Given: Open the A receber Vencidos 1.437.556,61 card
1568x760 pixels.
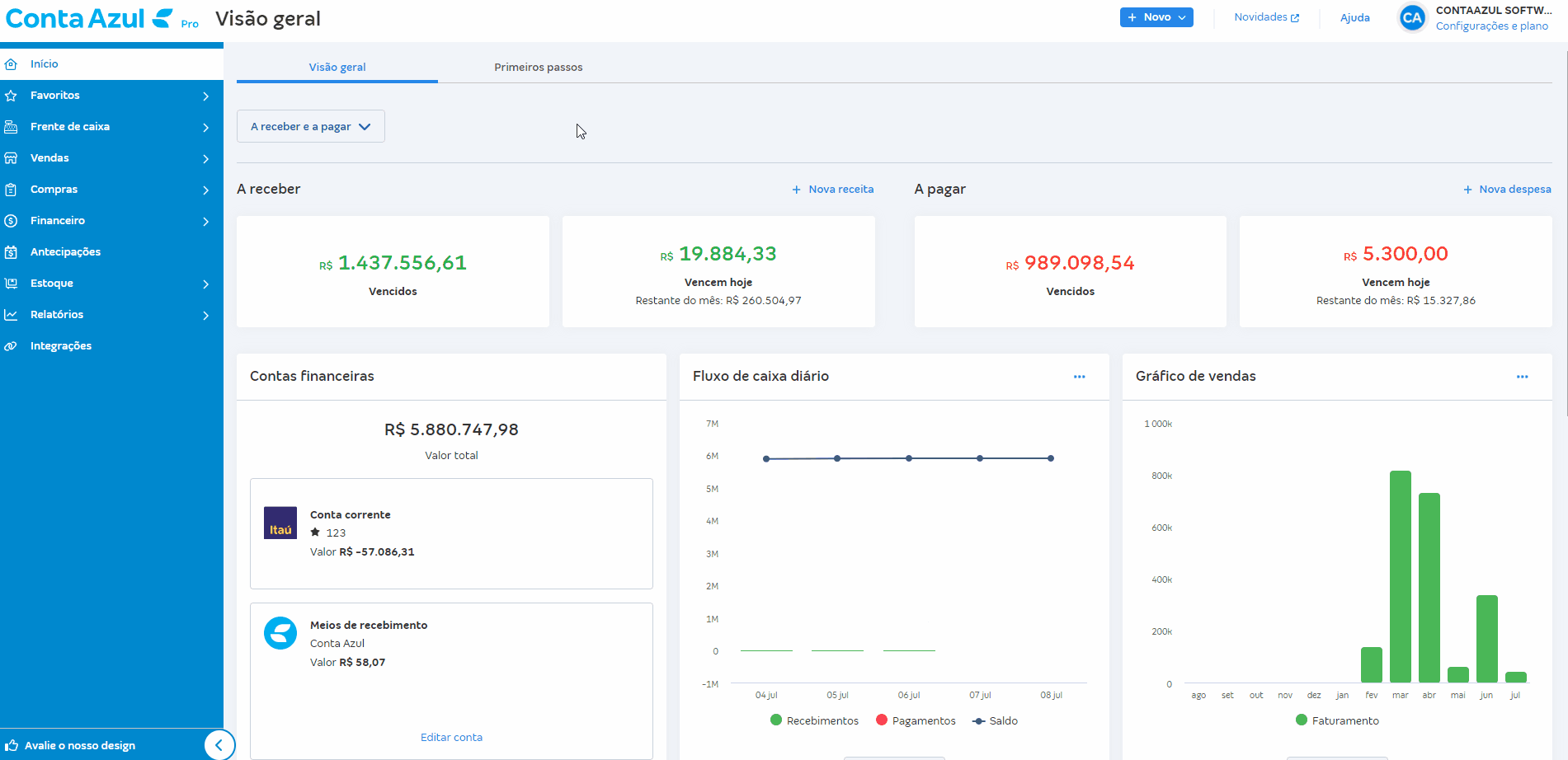Looking at the screenshot, I should 393,271.
